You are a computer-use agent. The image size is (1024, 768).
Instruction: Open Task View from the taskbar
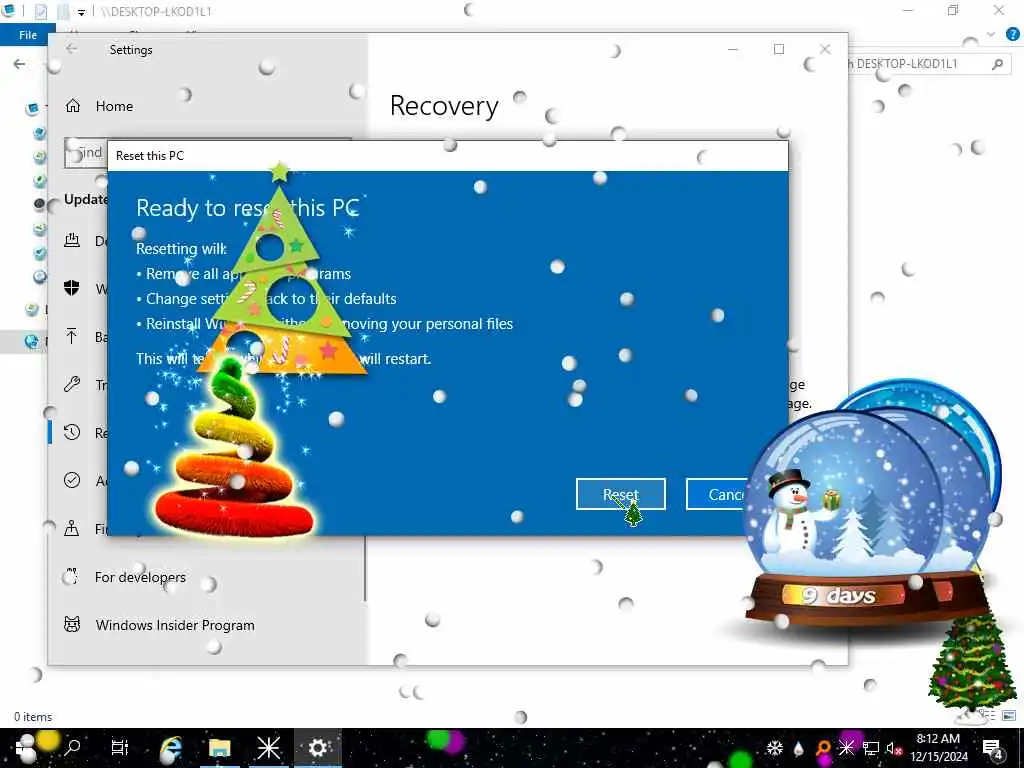click(120, 747)
